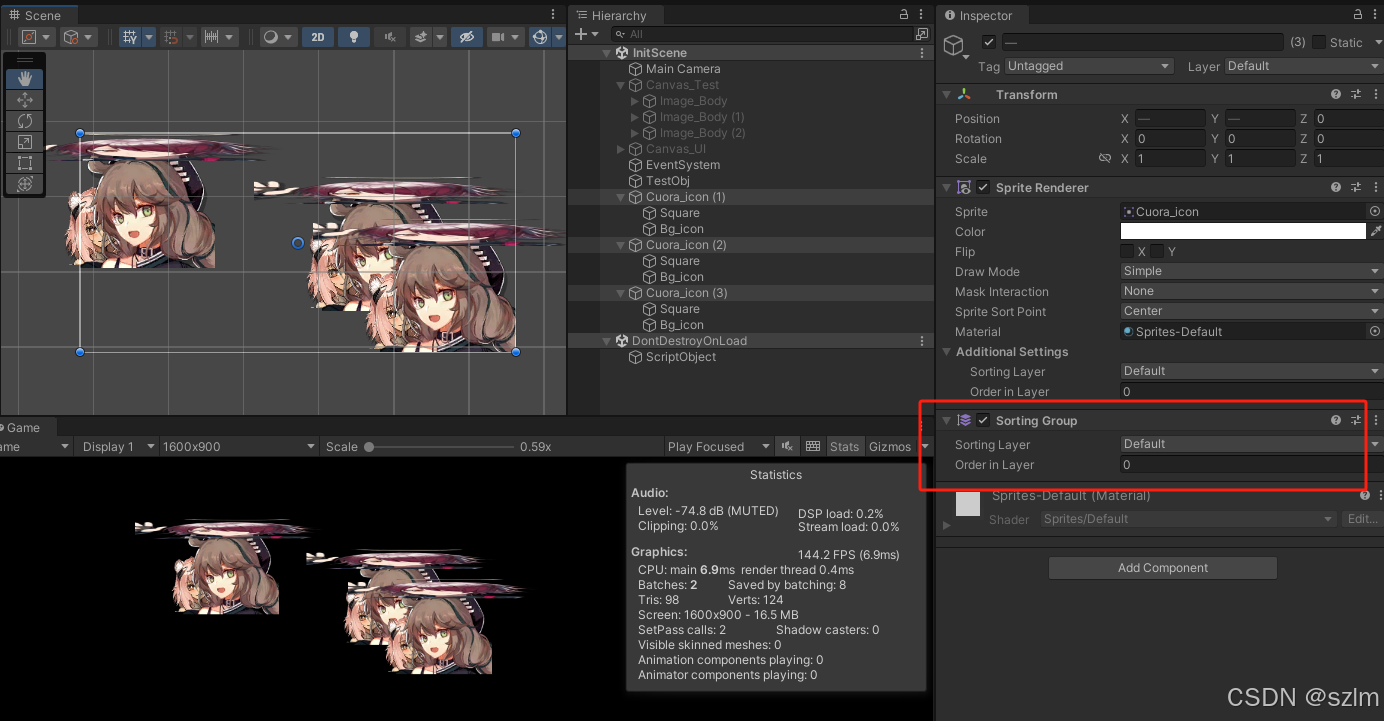Open the shading mode draw dropdown
Screen dimensions: 1384x721
click(277, 37)
